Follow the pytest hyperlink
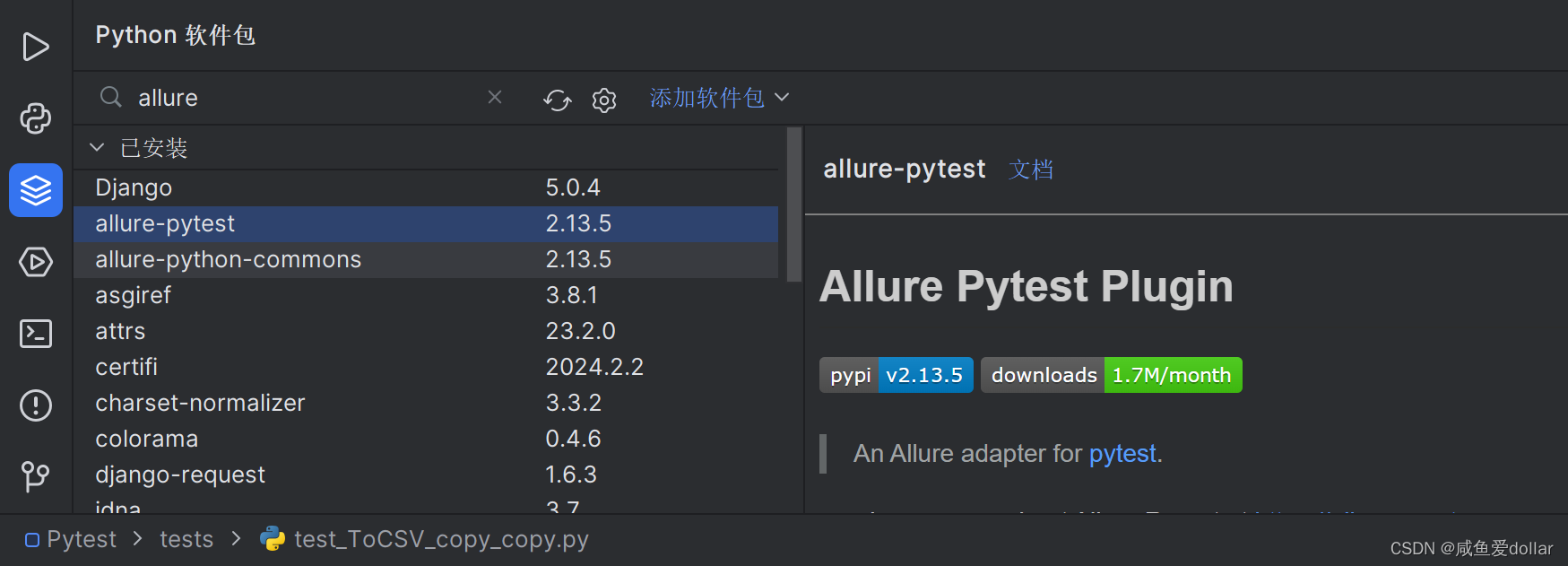This screenshot has width=1568, height=566. pyautogui.click(x=1122, y=454)
